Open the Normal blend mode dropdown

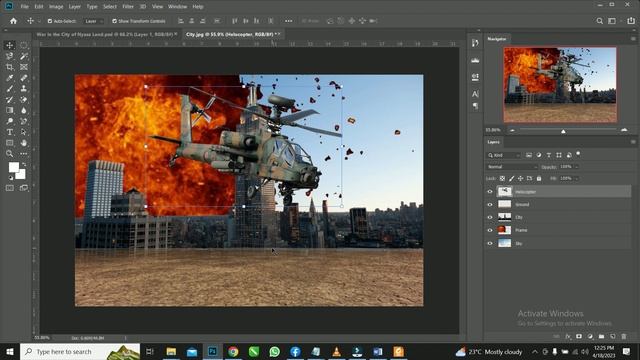click(x=512, y=167)
